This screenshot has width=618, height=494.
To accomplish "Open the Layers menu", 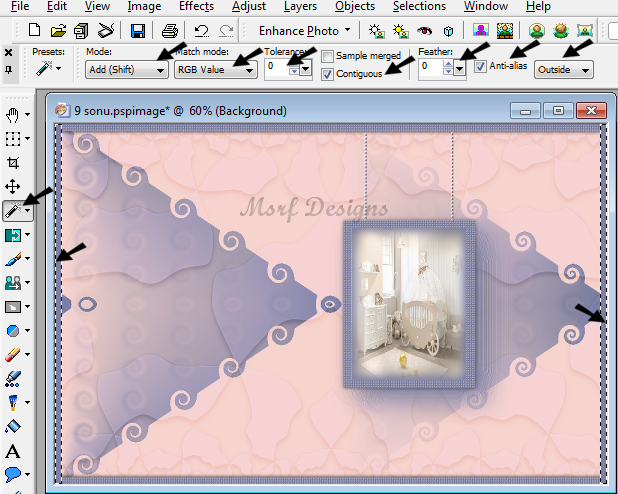I will 300,6.
